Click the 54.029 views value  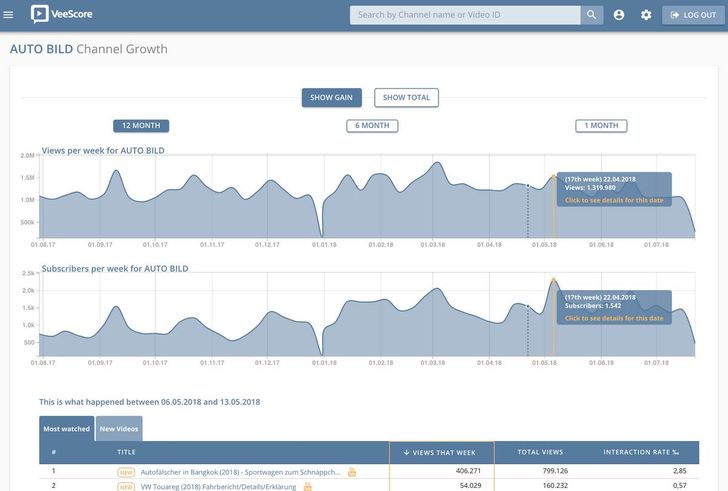[470, 485]
